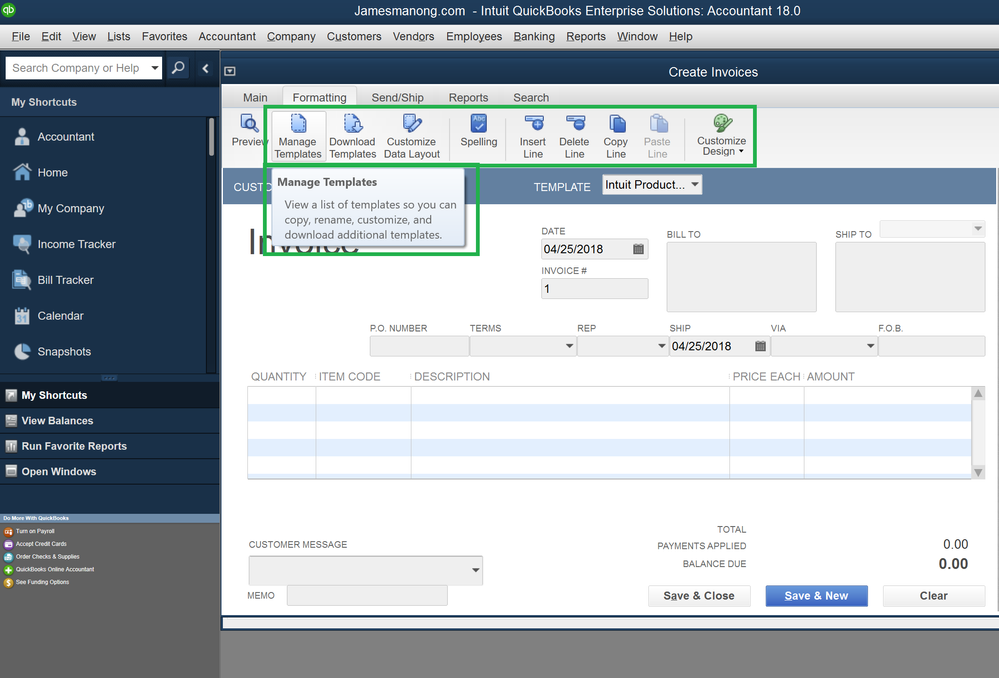999x678 pixels.
Task: Open the Intuit Product template dropdown
Action: (651, 185)
